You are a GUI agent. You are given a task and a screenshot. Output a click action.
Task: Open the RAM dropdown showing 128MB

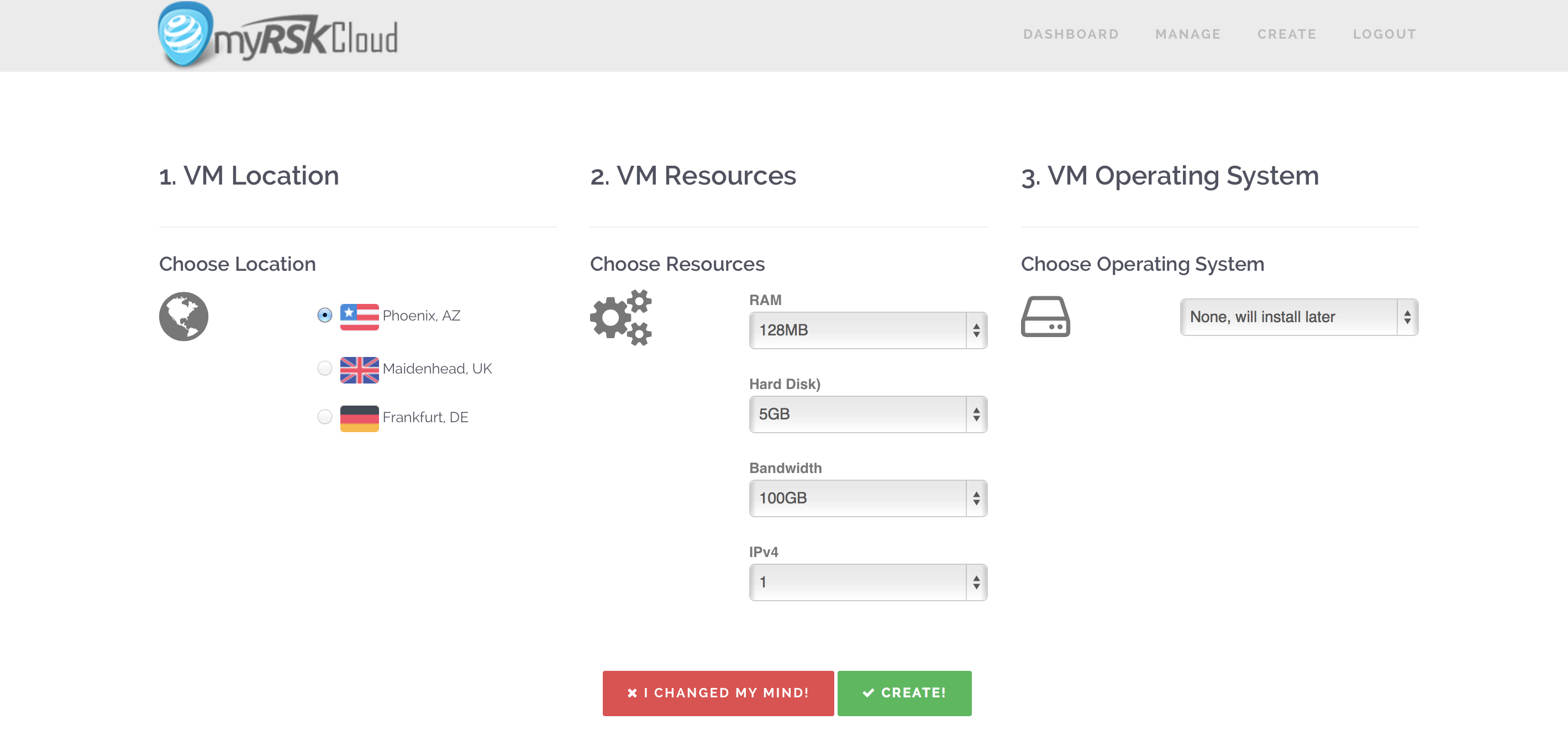[868, 330]
